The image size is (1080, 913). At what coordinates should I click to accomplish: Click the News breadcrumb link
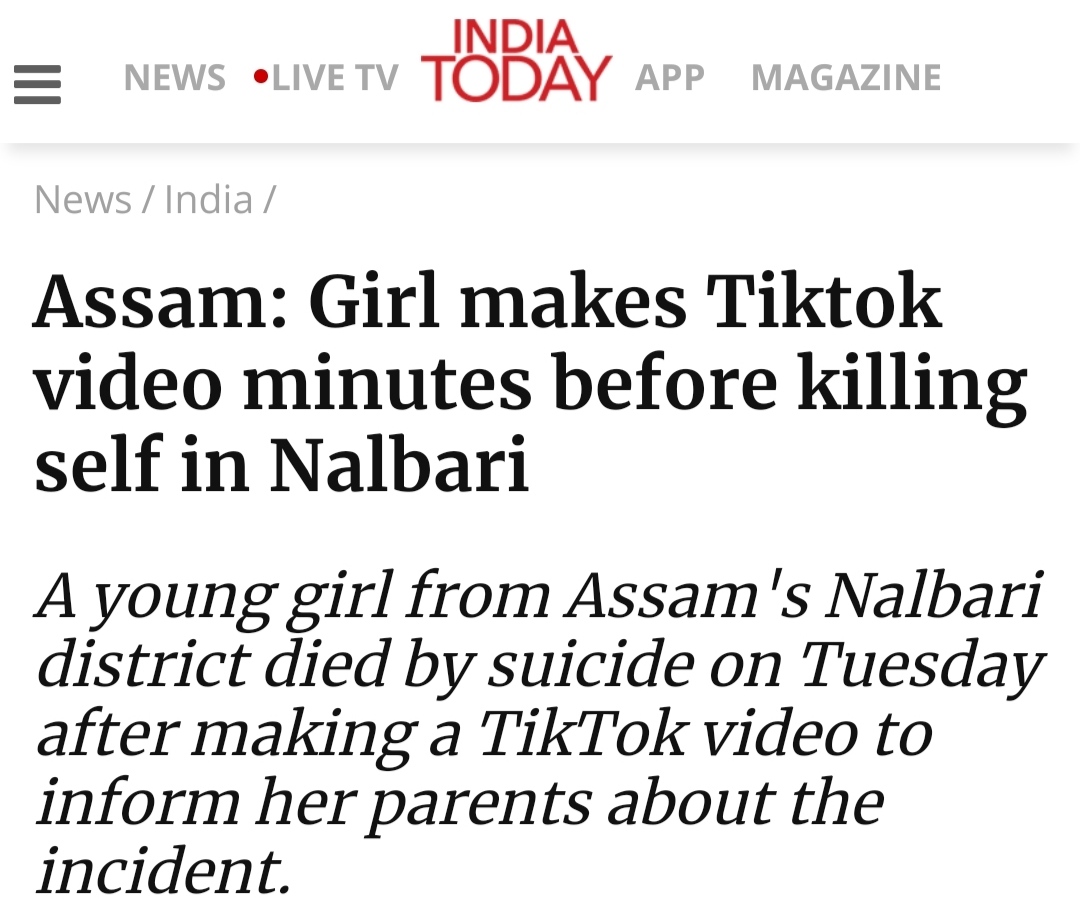pyautogui.click(x=83, y=200)
